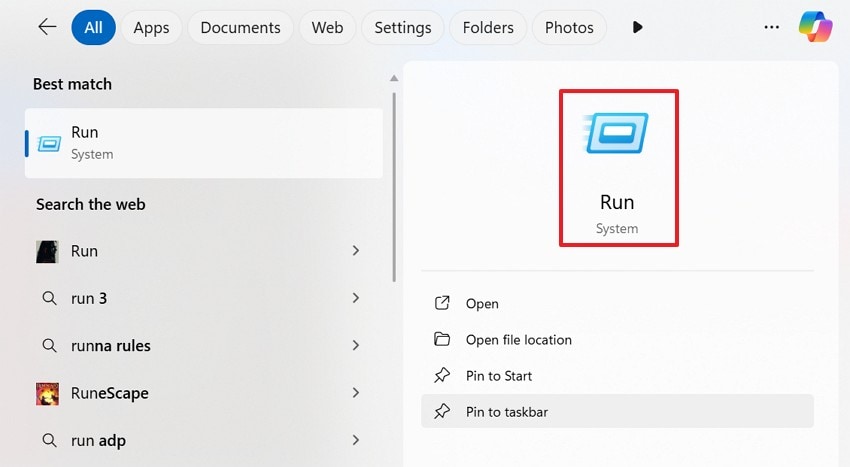This screenshot has height=467, width=850.
Task: Click the folder icon for Open file location
Action: 442,340
